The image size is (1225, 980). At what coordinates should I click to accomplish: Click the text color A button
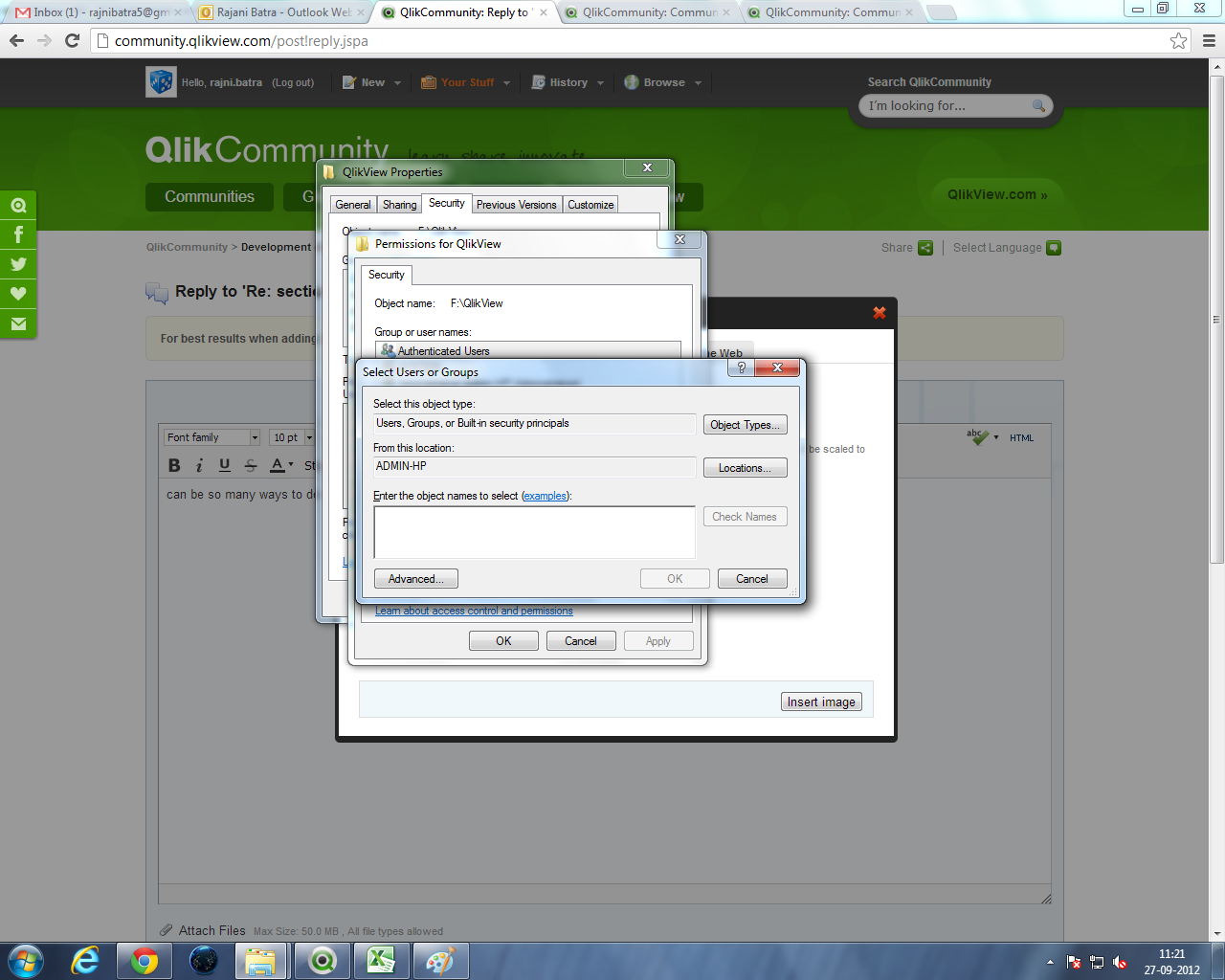[x=277, y=465]
